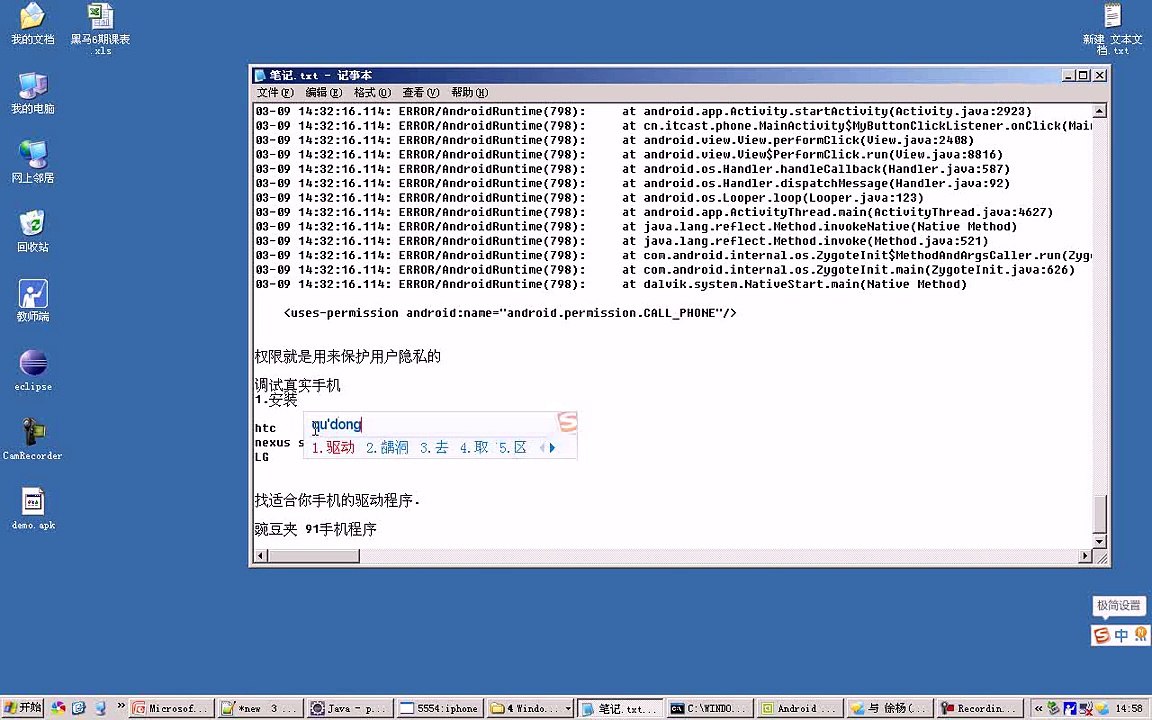
Task: Click the colorful quick launch icon beside Start
Action: click(x=58, y=708)
